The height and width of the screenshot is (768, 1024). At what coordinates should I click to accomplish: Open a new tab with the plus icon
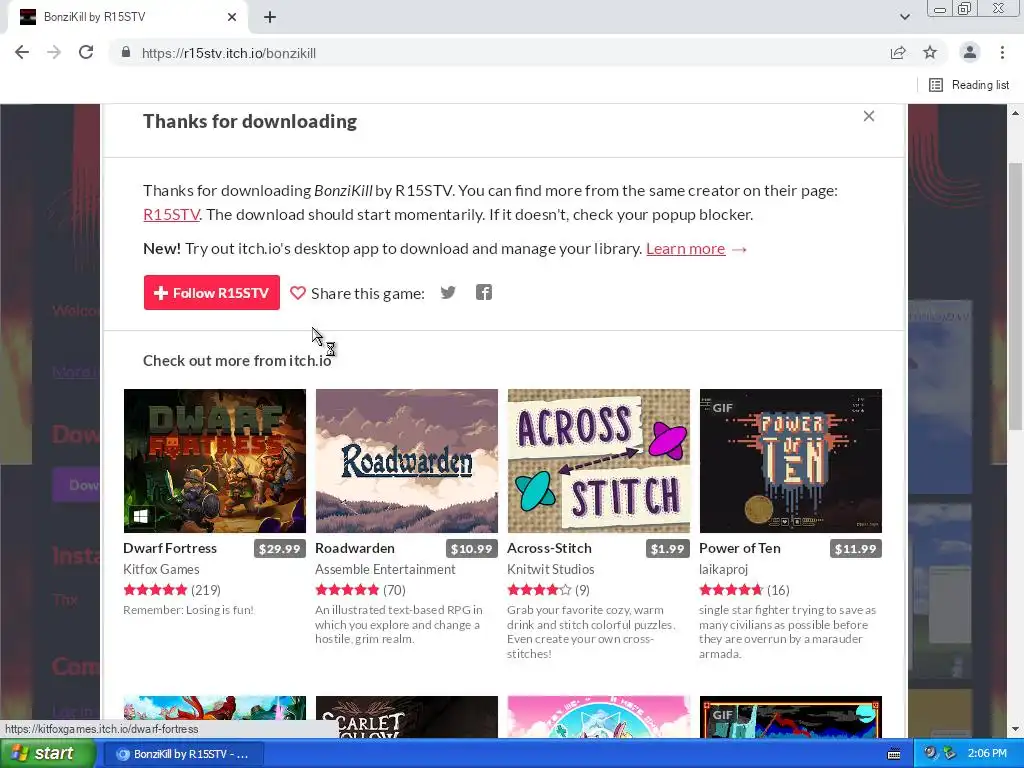click(x=270, y=17)
